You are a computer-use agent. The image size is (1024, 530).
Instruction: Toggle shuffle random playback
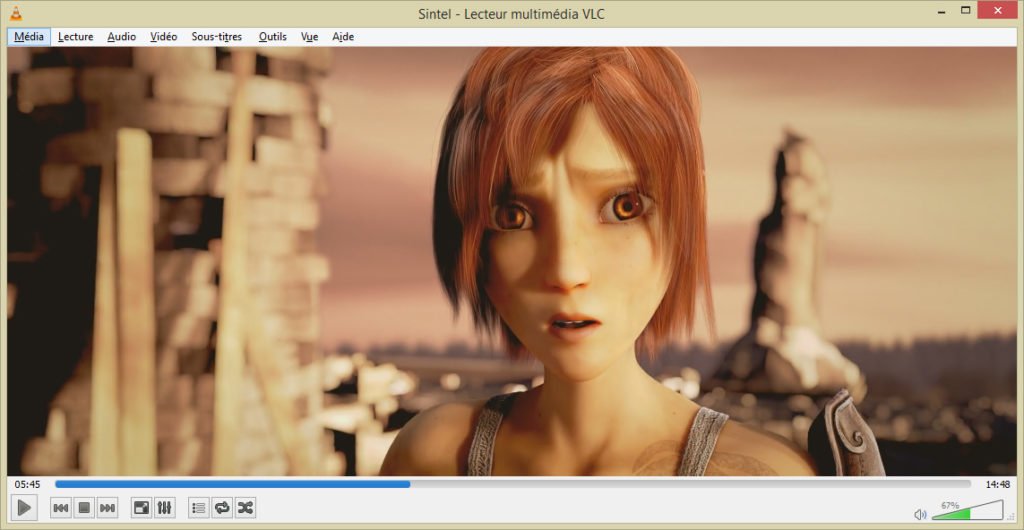pos(245,508)
